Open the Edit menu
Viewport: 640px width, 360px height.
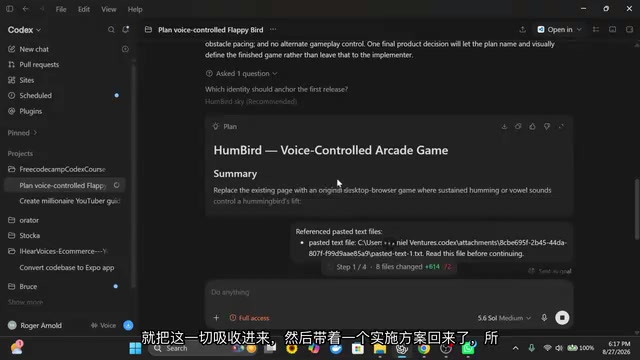(x=84, y=9)
